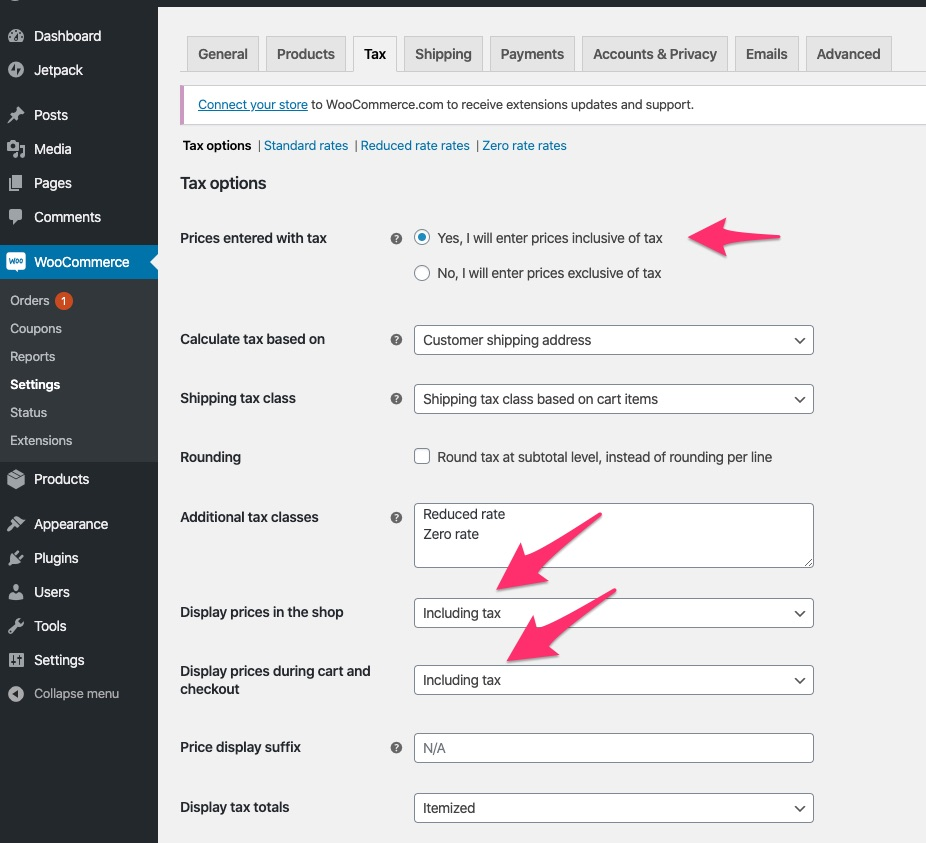Switch to the Emails settings tab
The height and width of the screenshot is (843, 926).
[x=767, y=54]
